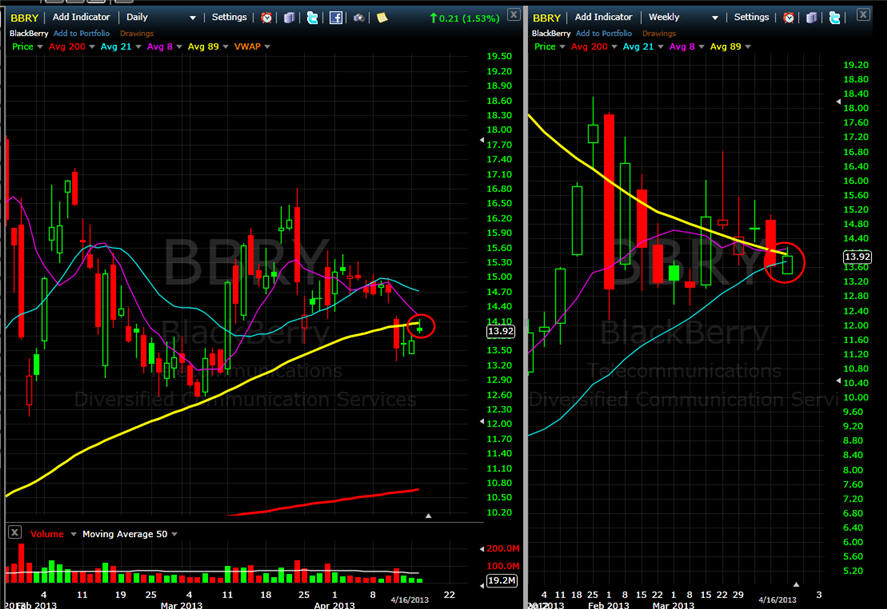The width and height of the screenshot is (887, 609).
Task: Expand Avg 89 options in Weekly chart
Action: (747, 47)
